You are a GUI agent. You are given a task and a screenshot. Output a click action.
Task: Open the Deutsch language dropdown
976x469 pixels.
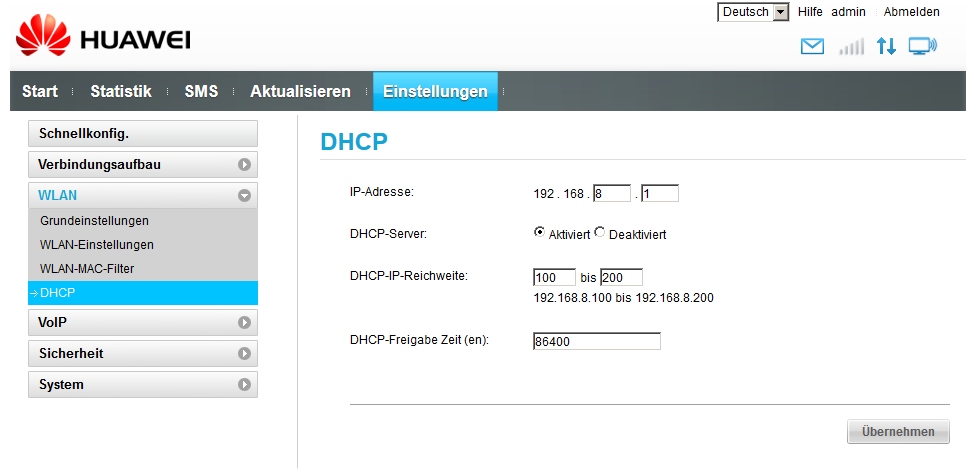(754, 12)
